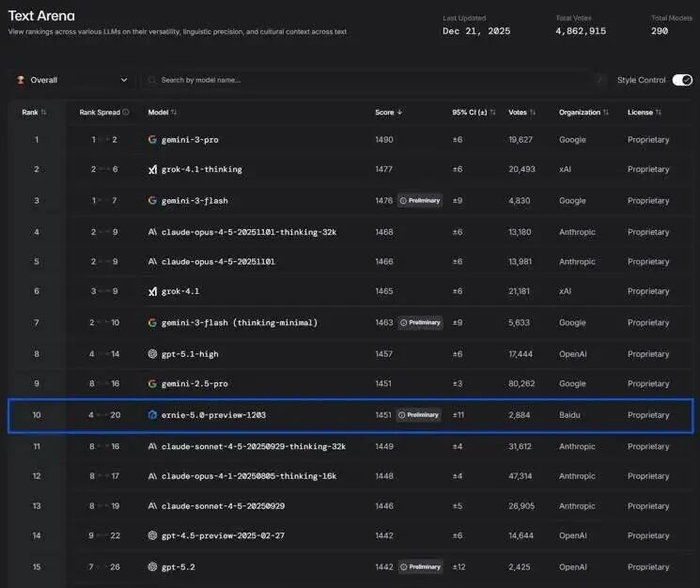Click Preliminary badge on gpt-5.2 row

pyautogui.click(x=421, y=567)
